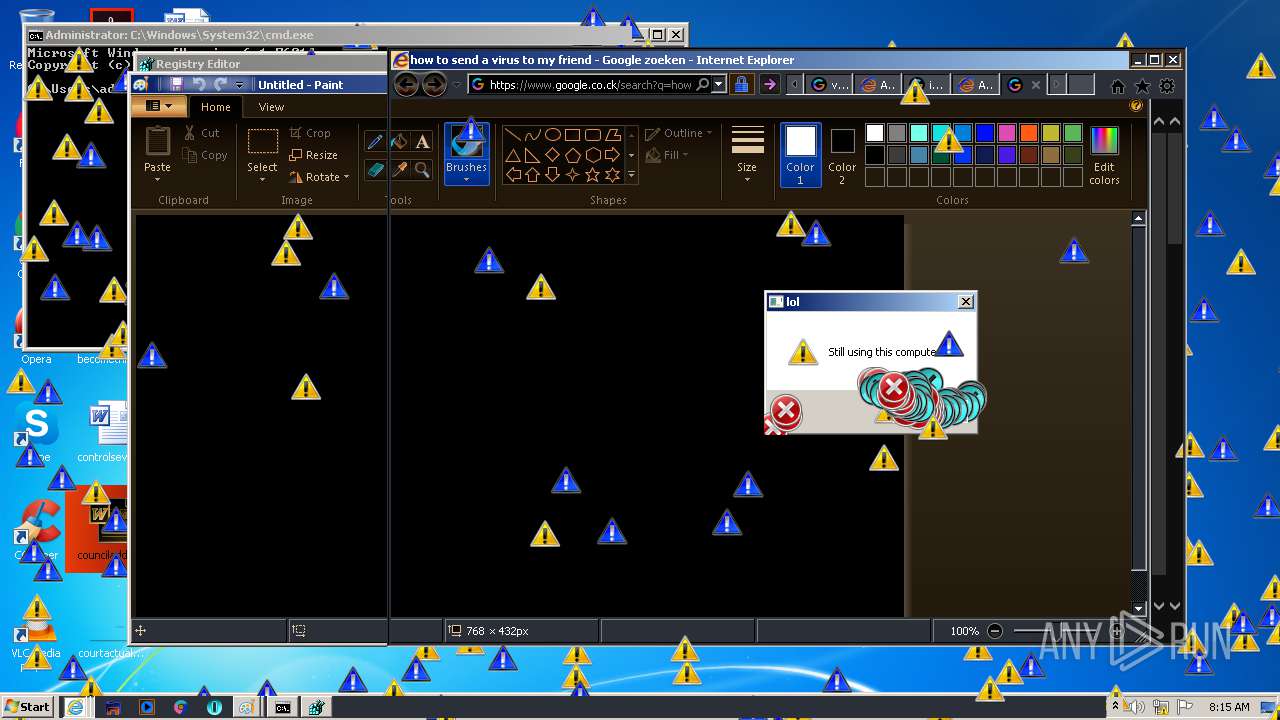Click the lock security icon in address bar
1280x720 pixels.
point(741,85)
